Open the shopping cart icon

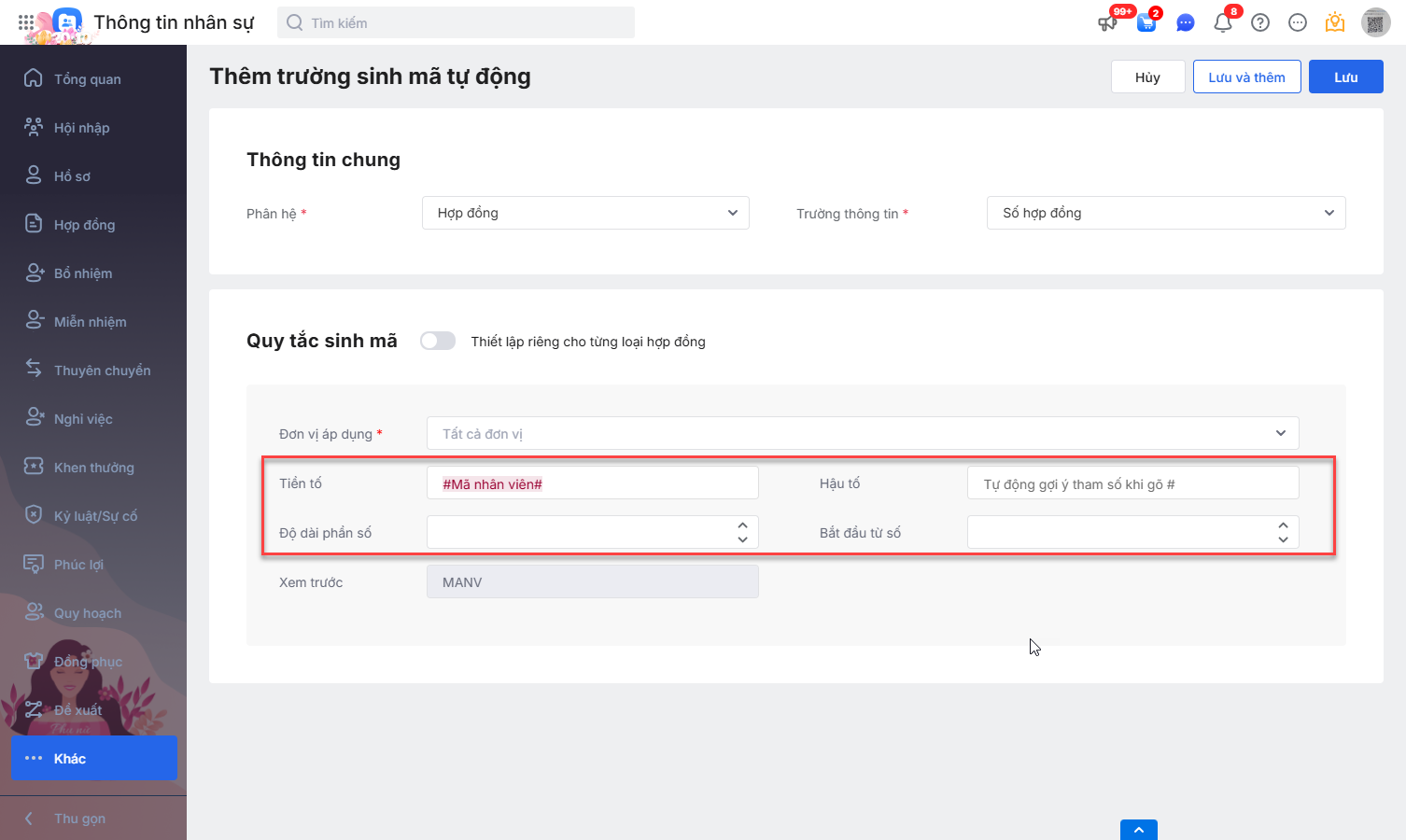1146,23
